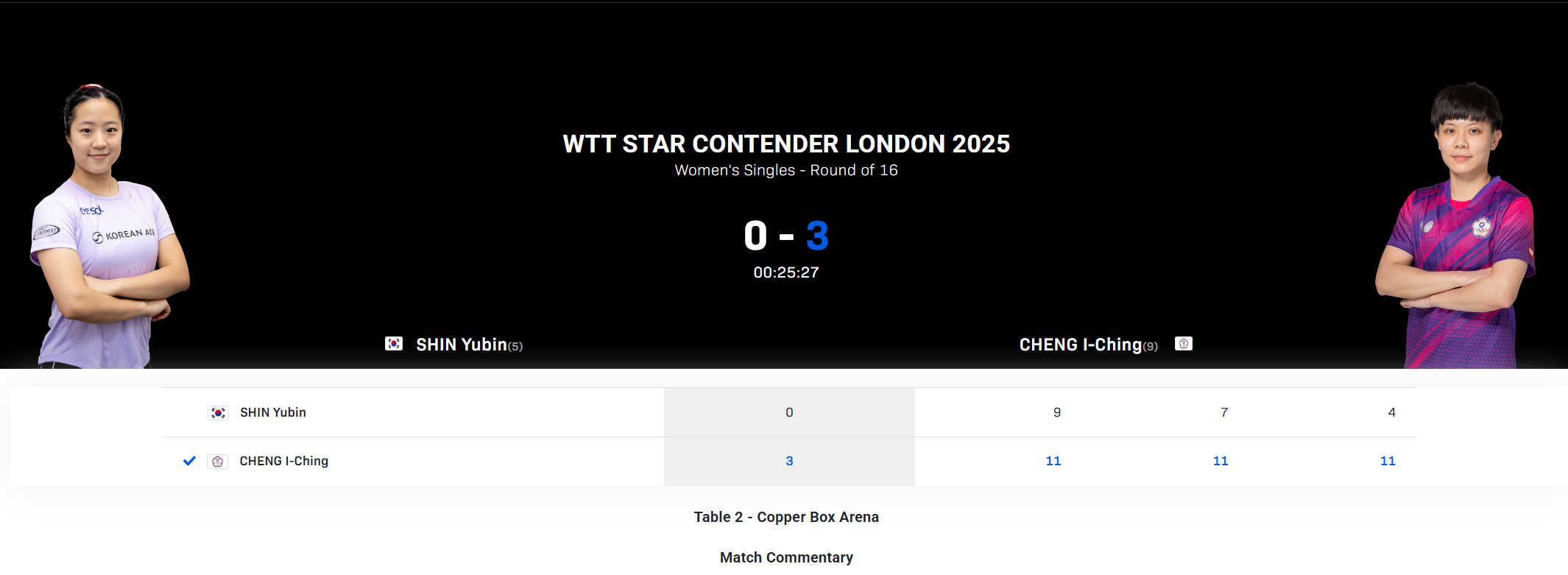Select the header name SHIN Yubin
Screen dimensions: 1568x575
pyautogui.click(x=462, y=345)
